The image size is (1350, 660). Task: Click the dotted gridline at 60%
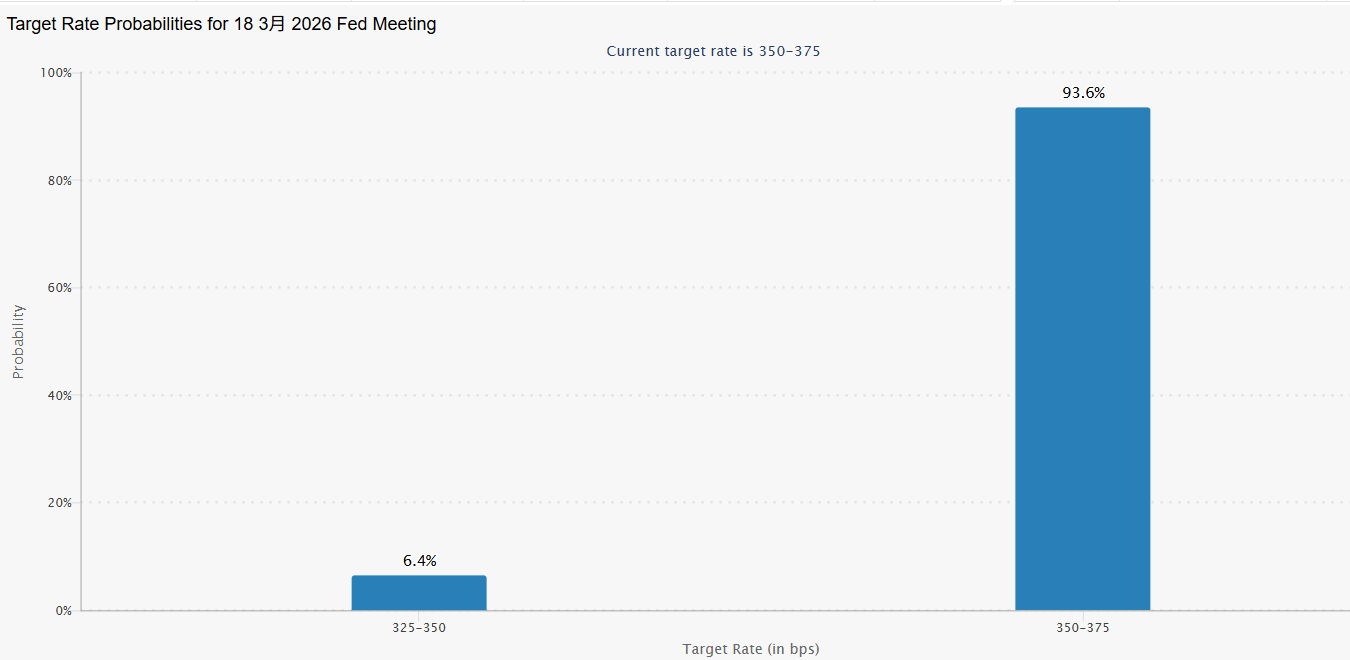click(700, 287)
